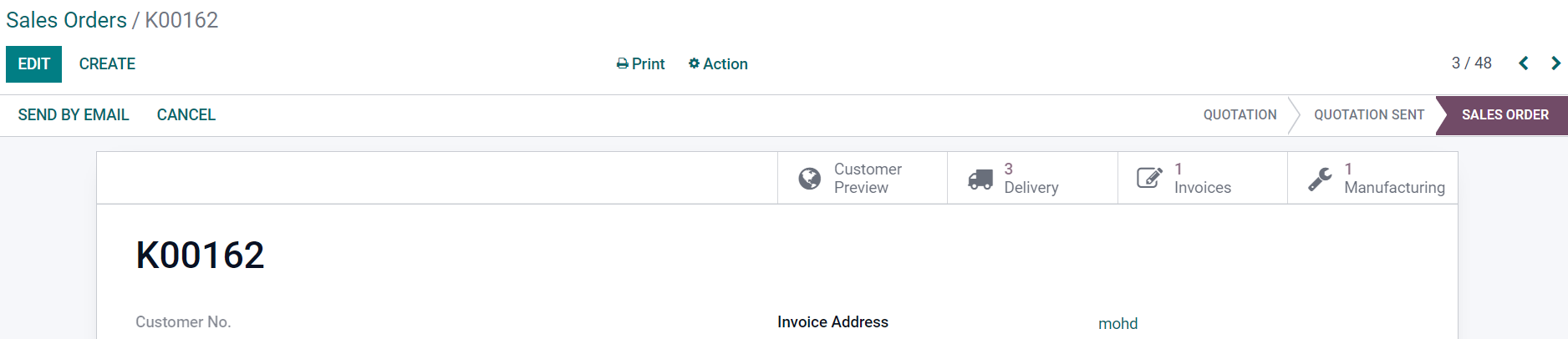
Task: Go to previous record with left chevron
Action: pyautogui.click(x=1524, y=63)
